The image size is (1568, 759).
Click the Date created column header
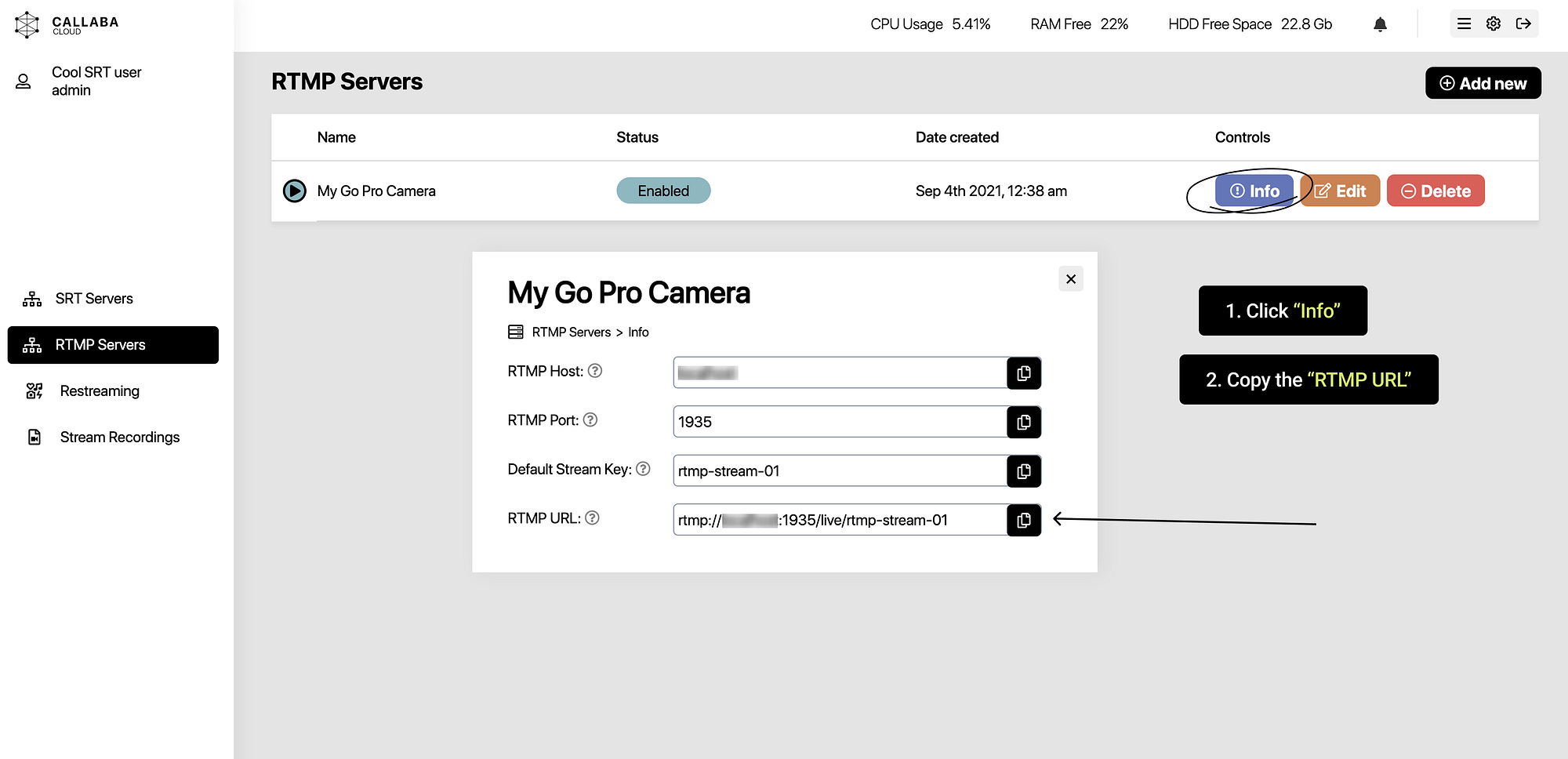pos(957,137)
